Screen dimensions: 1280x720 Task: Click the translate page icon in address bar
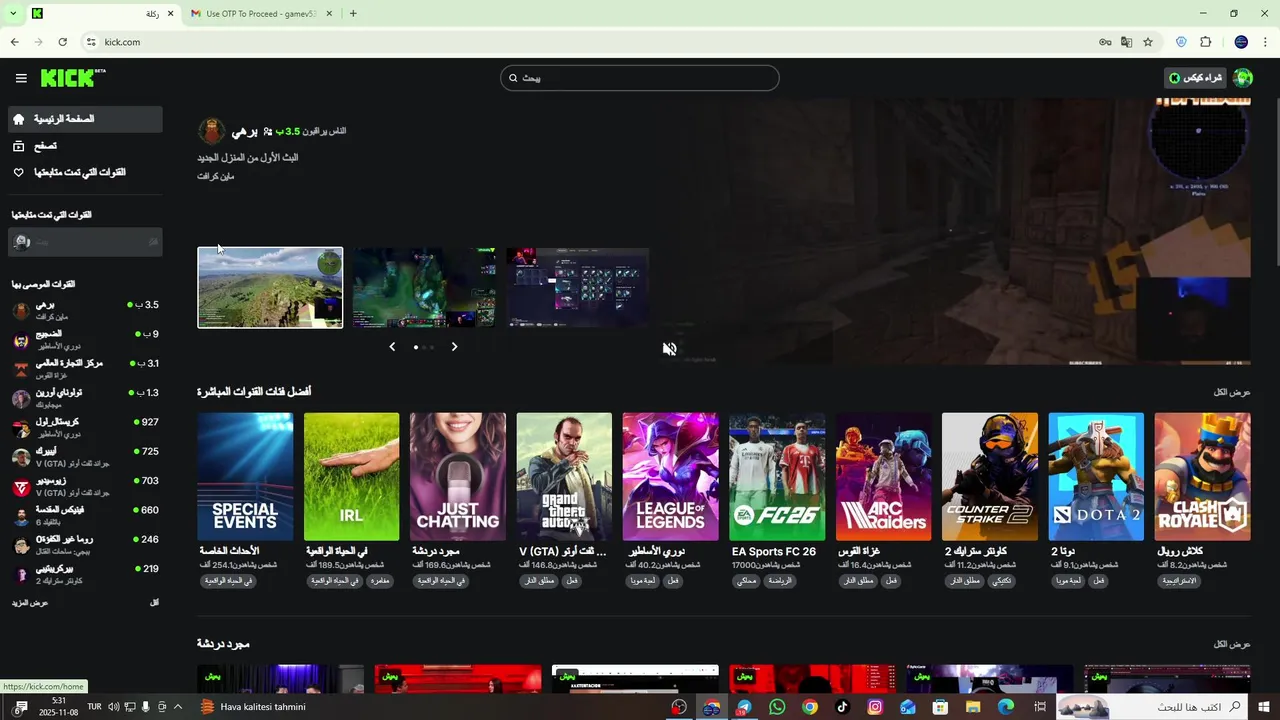click(x=1126, y=42)
